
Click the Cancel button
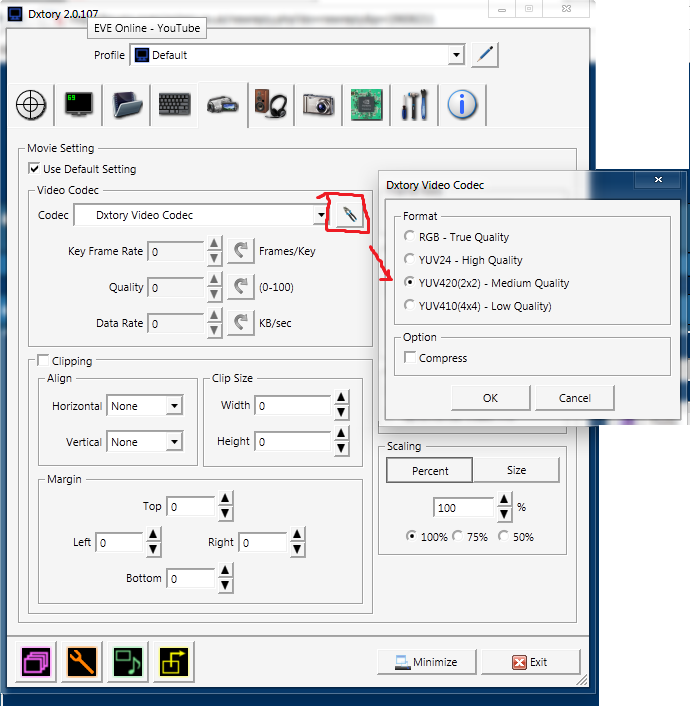coord(574,398)
